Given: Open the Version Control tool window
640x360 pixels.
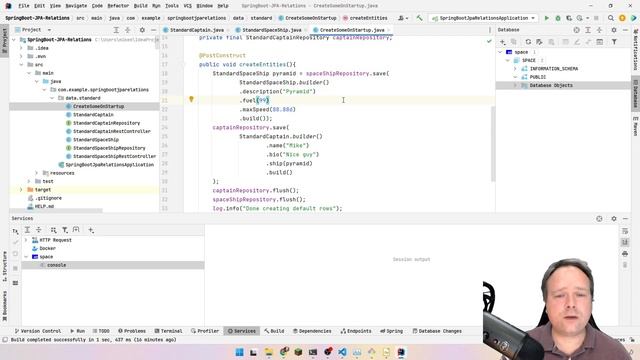Looking at the screenshot, I should (38, 331).
